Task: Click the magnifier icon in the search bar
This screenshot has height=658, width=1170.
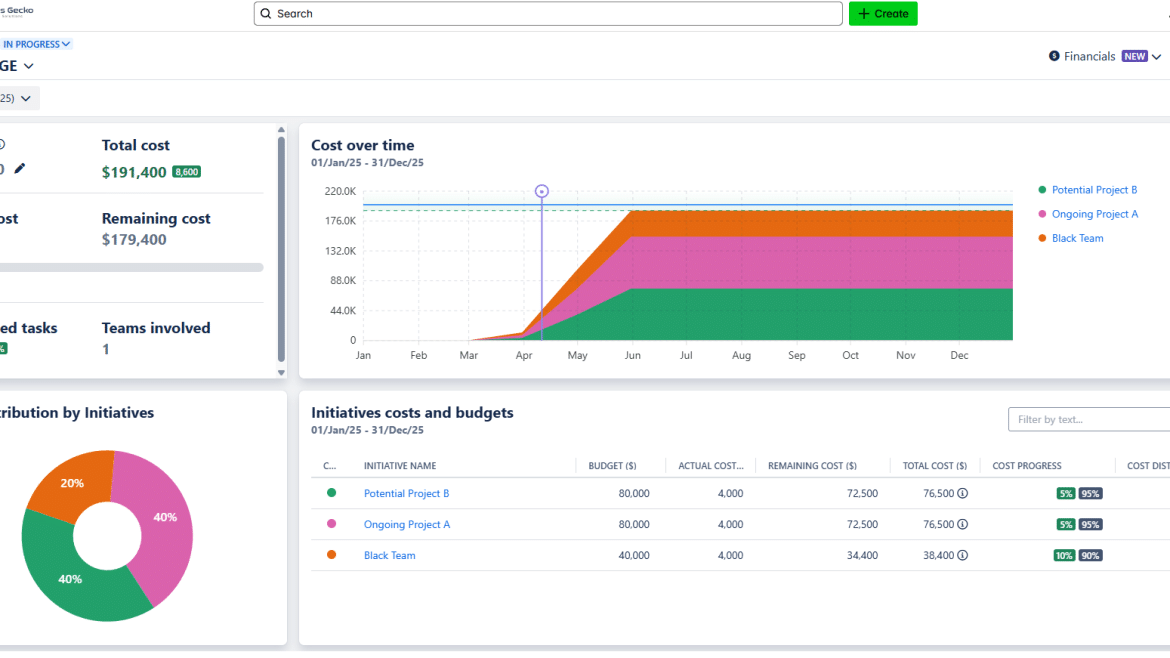Action: coord(266,14)
